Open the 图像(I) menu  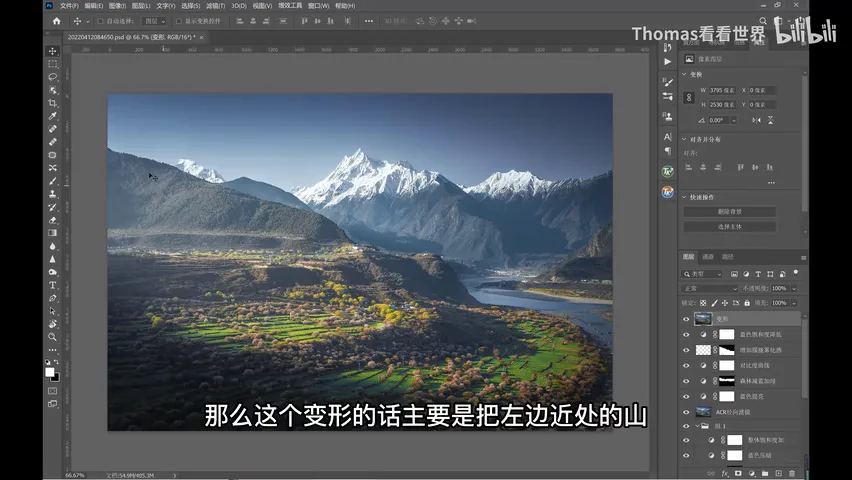point(117,5)
